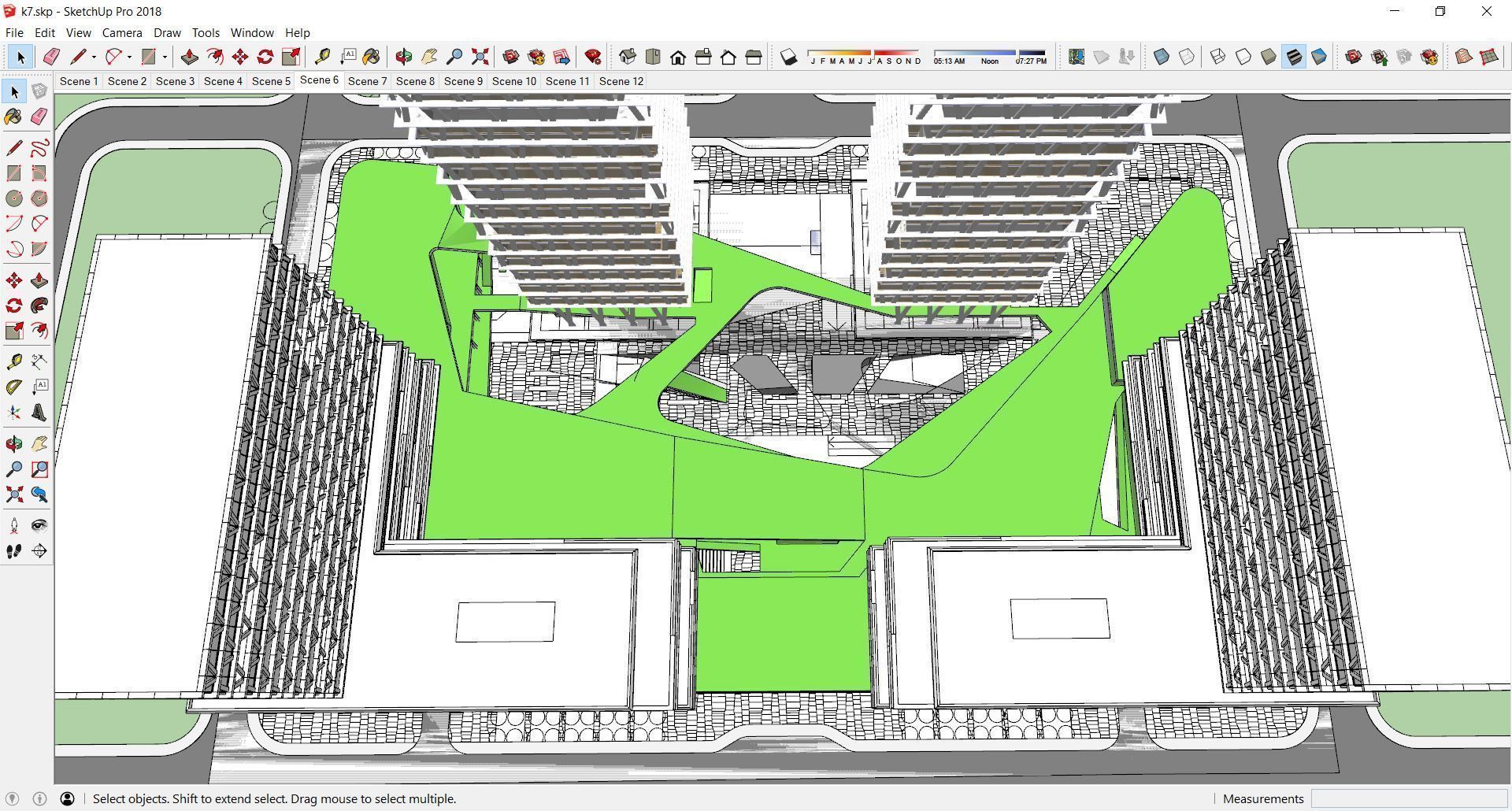
Task: Toggle Show/Hide Shadows button
Action: pyautogui.click(x=788, y=57)
